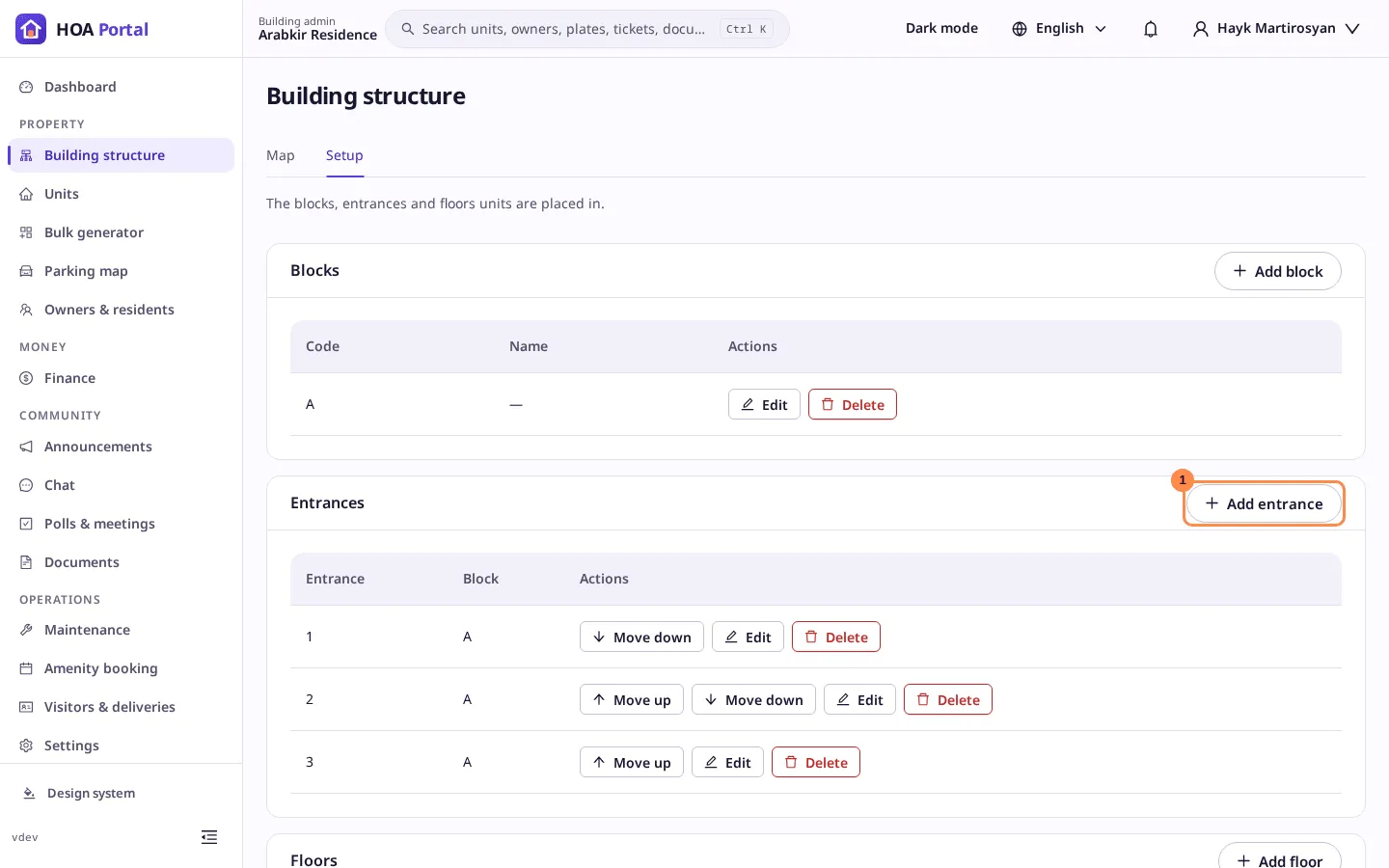Click Add block button
Screen dimensions: 1389x868
click(1277, 271)
